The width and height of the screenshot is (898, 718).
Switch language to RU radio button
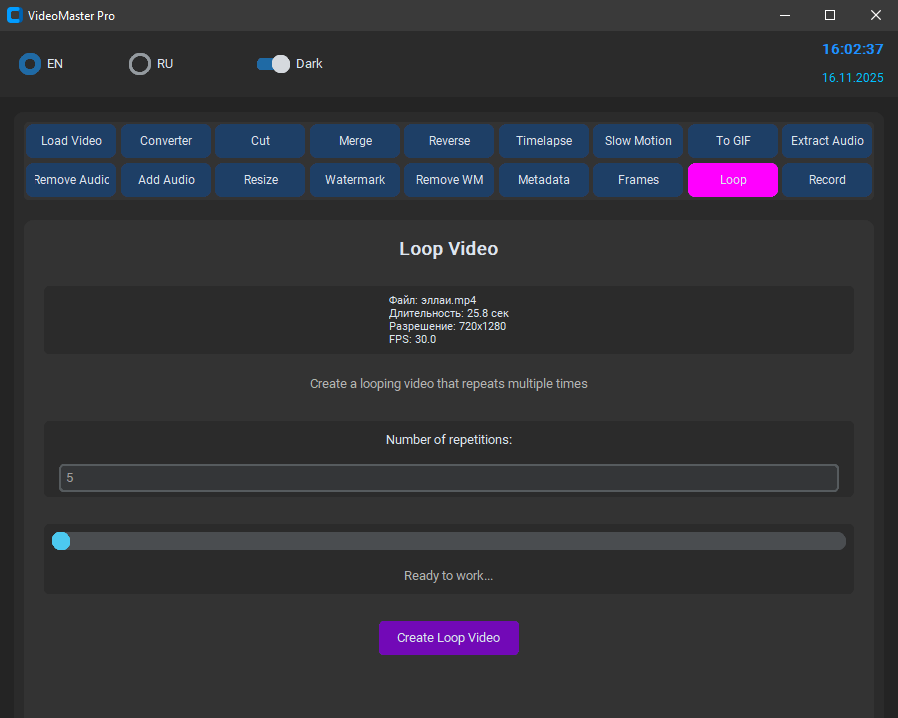(x=140, y=64)
